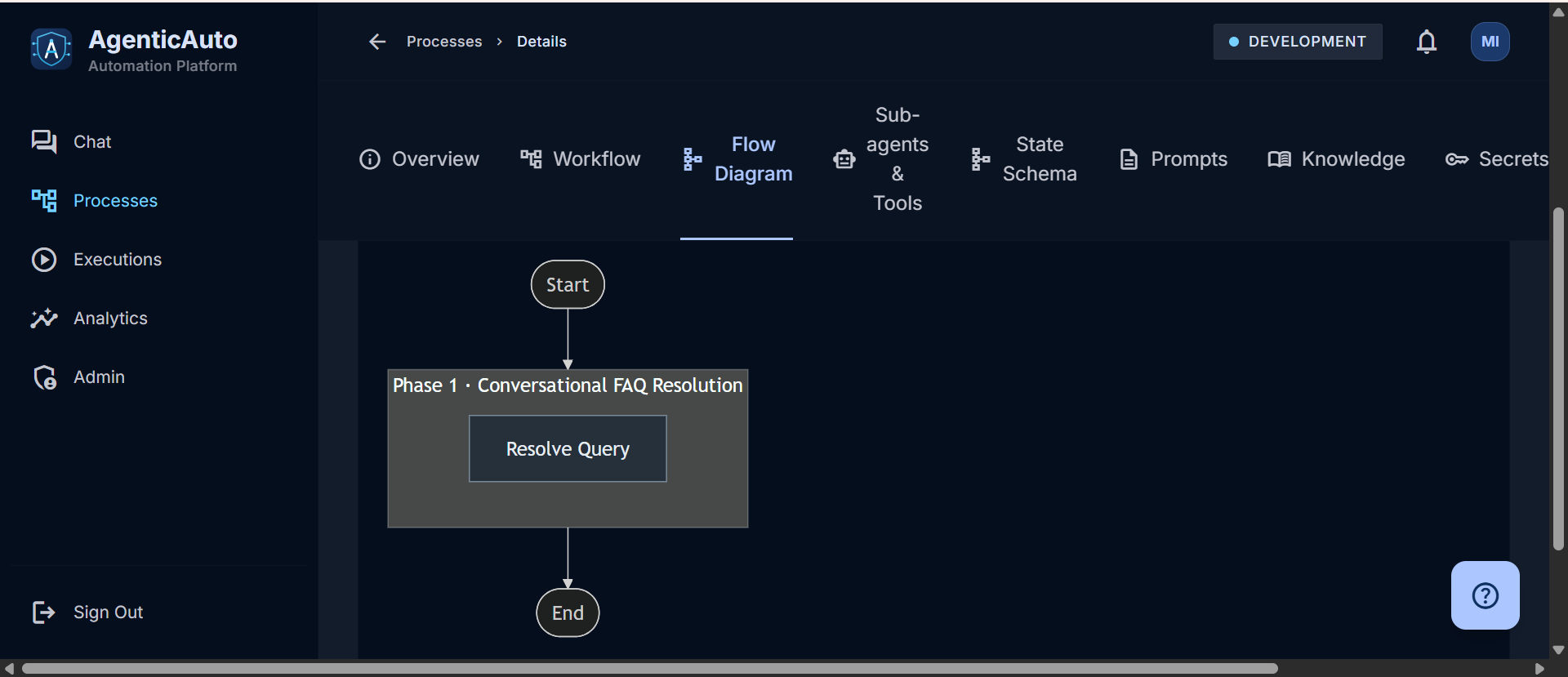Viewport: 1568px width, 677px height.
Task: Click the Overview info-circle icon
Action: (x=370, y=159)
